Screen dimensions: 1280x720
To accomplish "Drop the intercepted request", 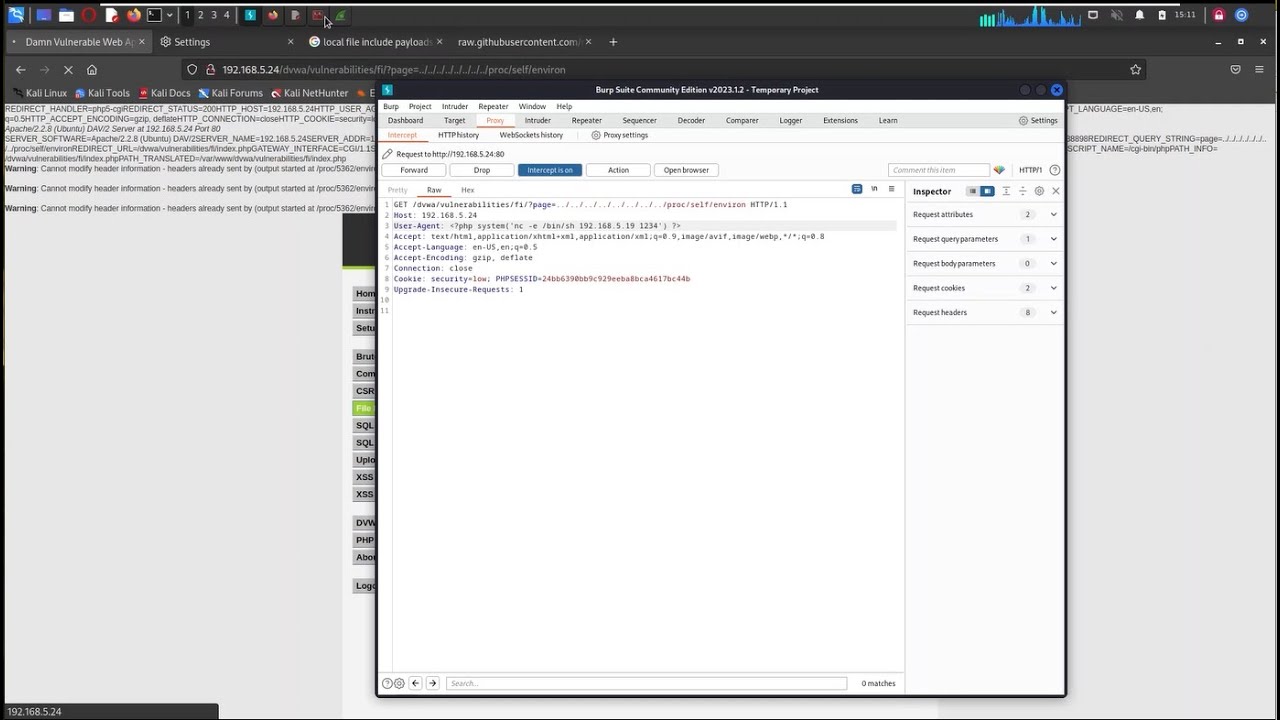I will pyautogui.click(x=482, y=170).
